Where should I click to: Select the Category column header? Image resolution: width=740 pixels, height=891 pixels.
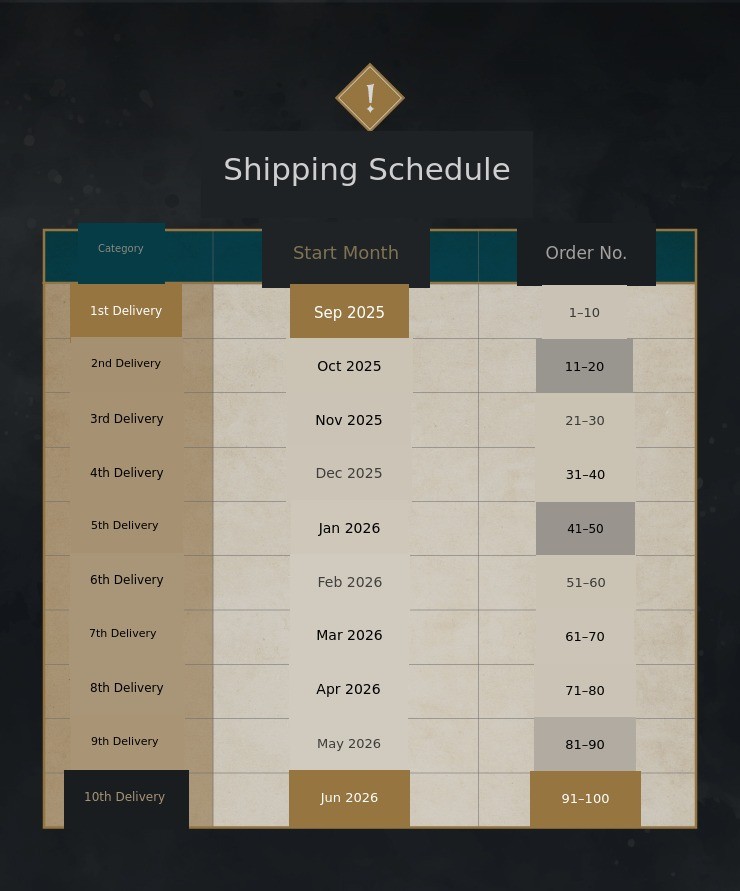[121, 249]
